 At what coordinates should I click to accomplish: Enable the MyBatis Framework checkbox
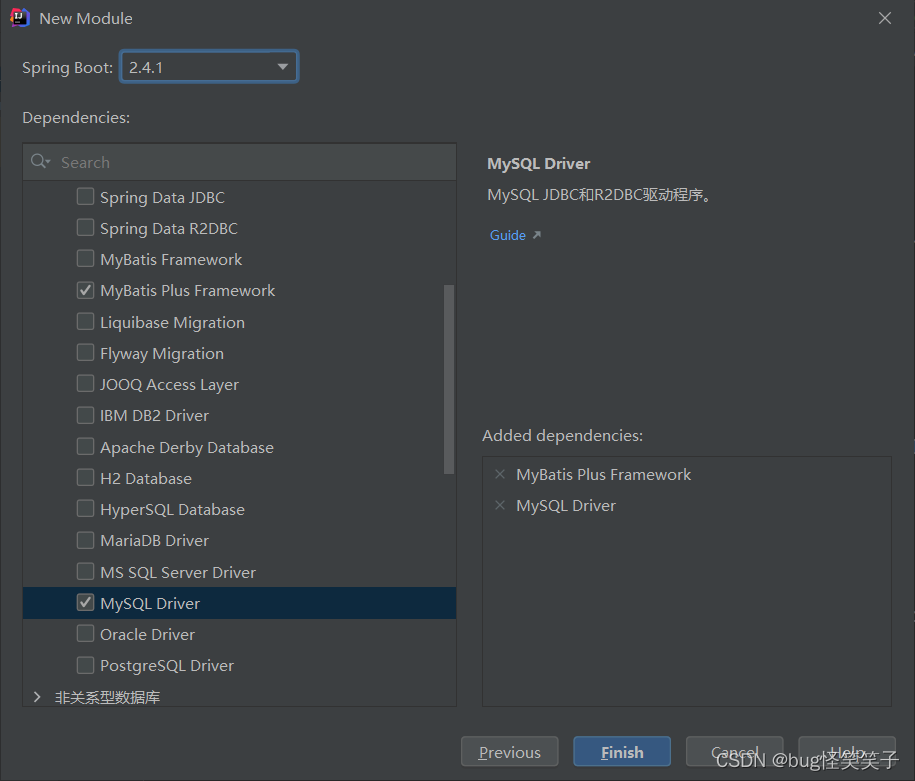tap(85, 259)
